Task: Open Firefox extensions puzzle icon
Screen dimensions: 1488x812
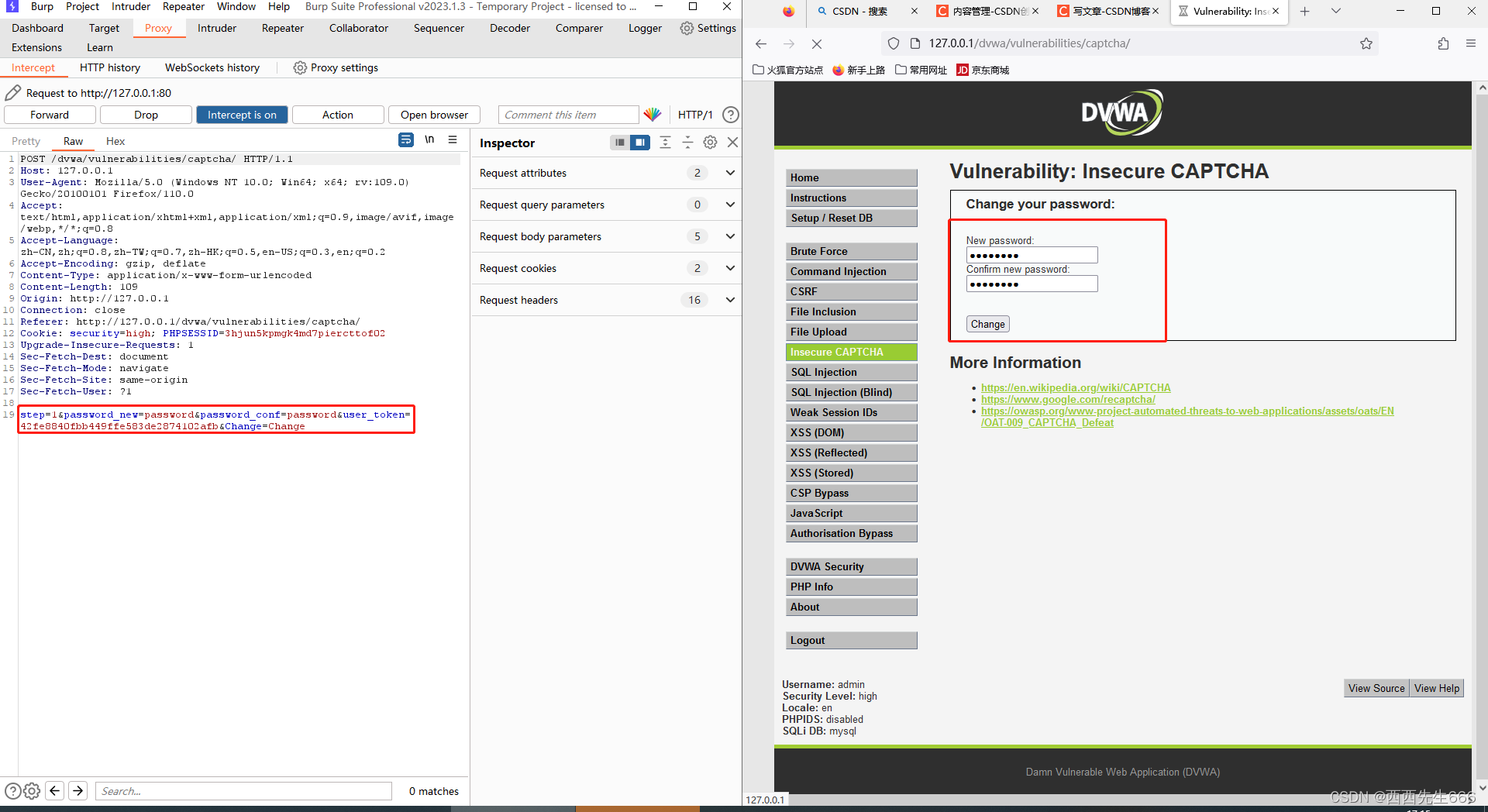Action: pyautogui.click(x=1443, y=44)
